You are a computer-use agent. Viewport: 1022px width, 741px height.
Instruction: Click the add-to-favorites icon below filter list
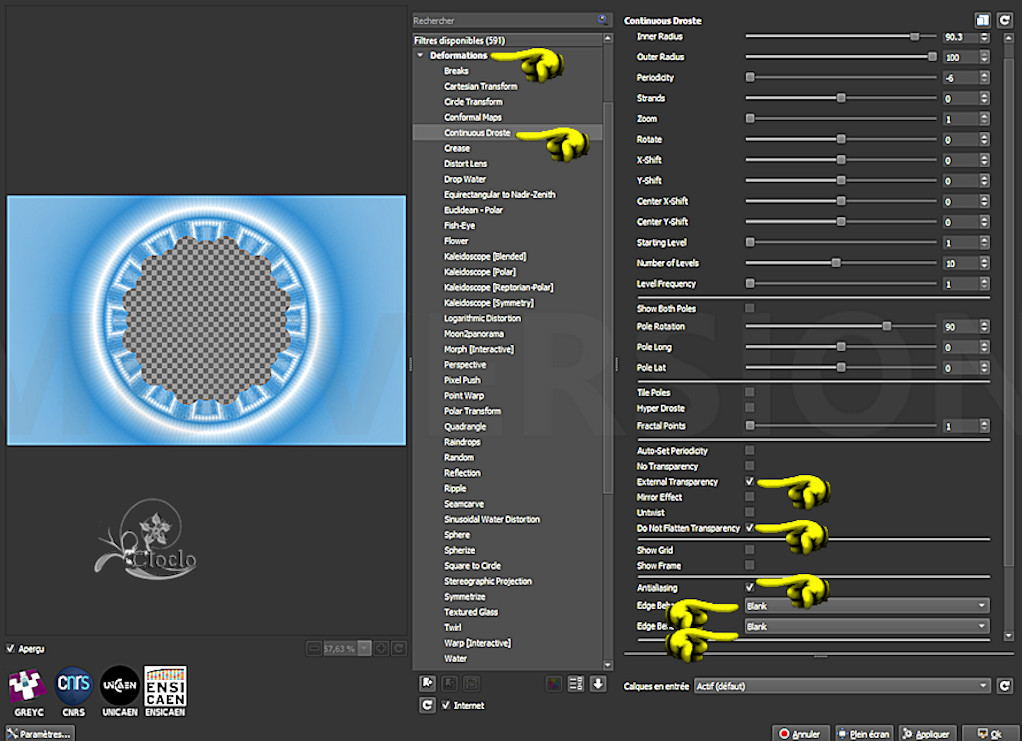click(428, 684)
